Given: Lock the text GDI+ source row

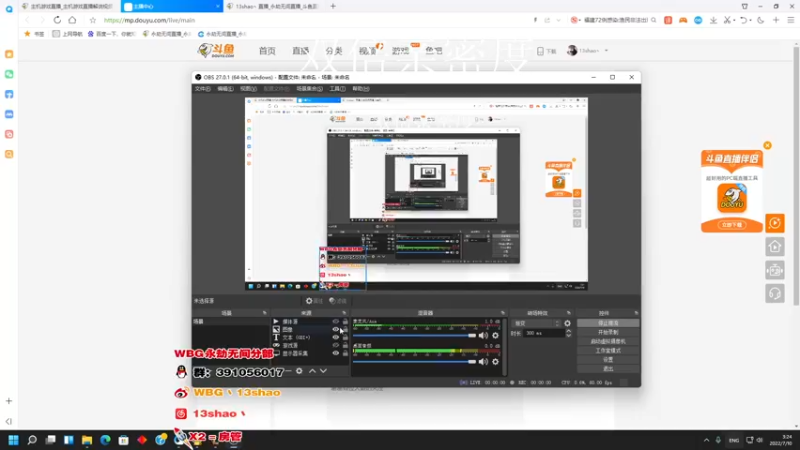Looking at the screenshot, I should [345, 337].
